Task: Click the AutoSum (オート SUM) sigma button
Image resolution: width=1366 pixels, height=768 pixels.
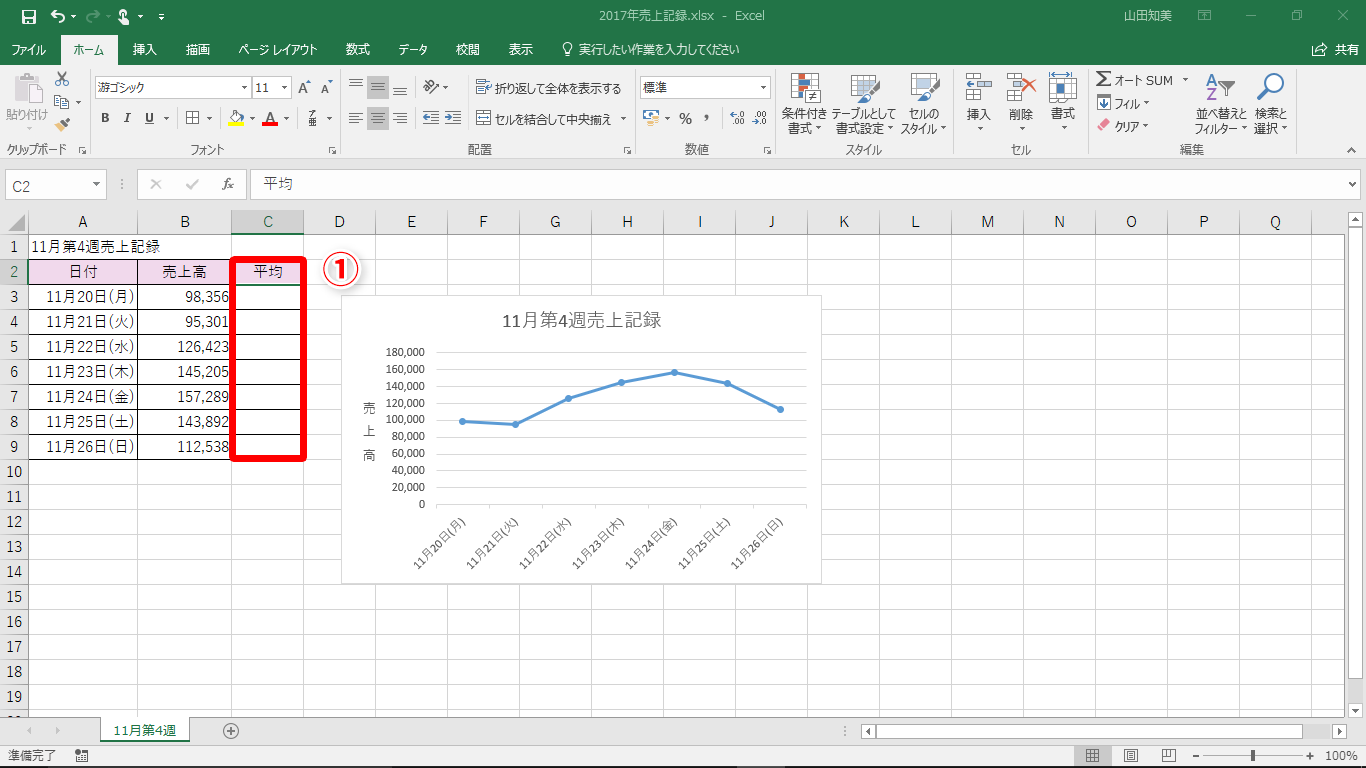Action: point(1135,80)
